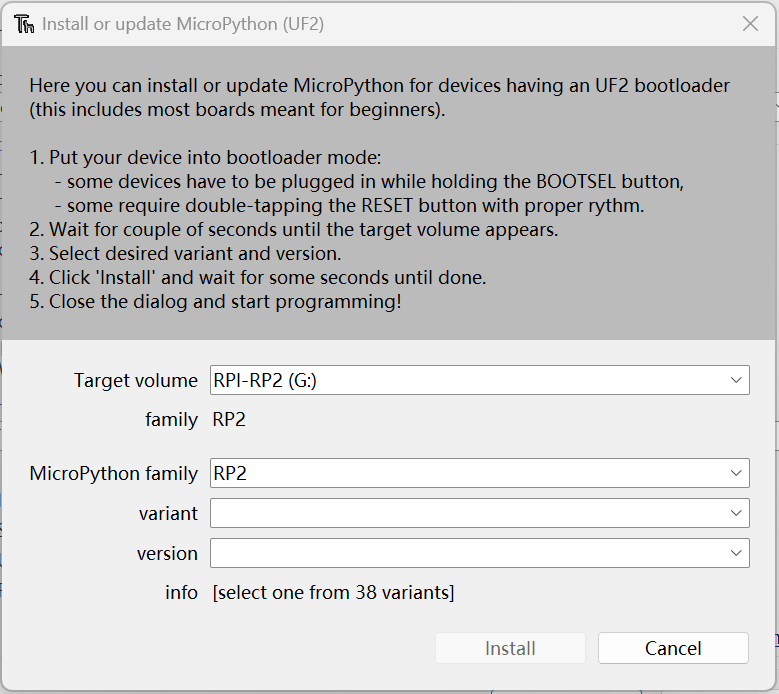Expand the Target volume dropdown arrow
This screenshot has height=694, width=779.
coord(736,380)
